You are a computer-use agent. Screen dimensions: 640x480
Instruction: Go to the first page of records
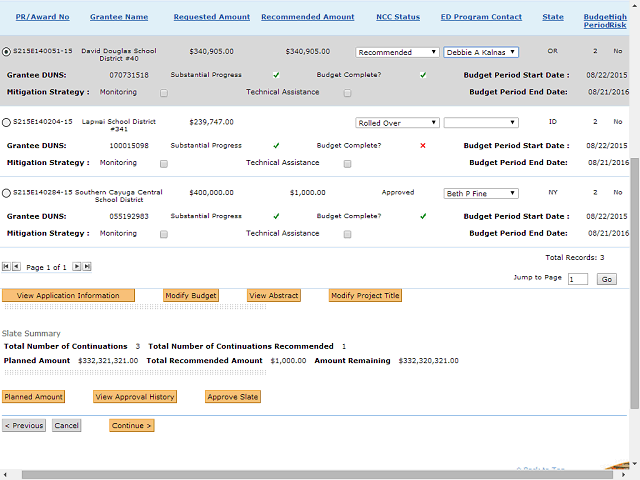coord(6,267)
